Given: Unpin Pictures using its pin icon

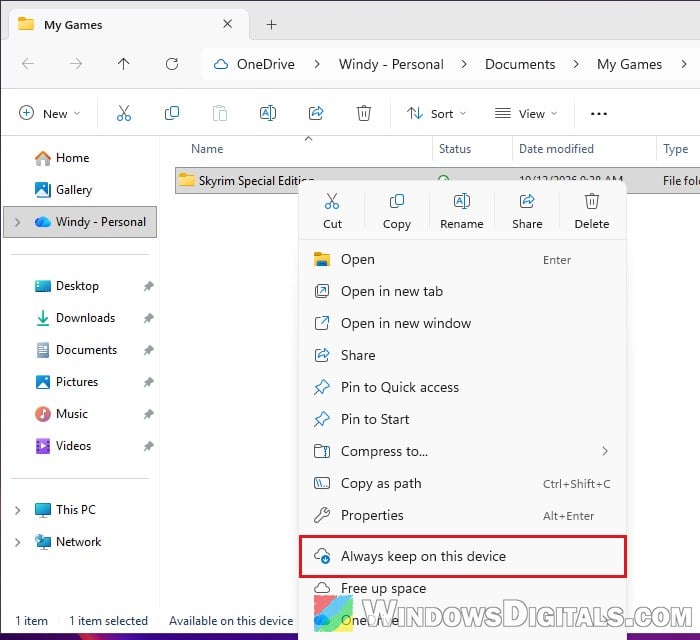Looking at the screenshot, I should [x=148, y=382].
